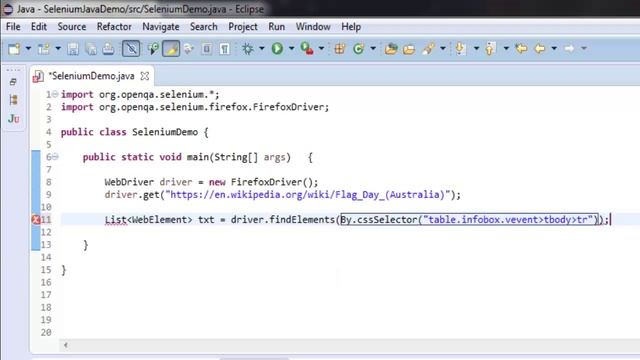
Task: Toggle Show Whitespace Characters pilcrow icon
Action: [x=224, y=49]
